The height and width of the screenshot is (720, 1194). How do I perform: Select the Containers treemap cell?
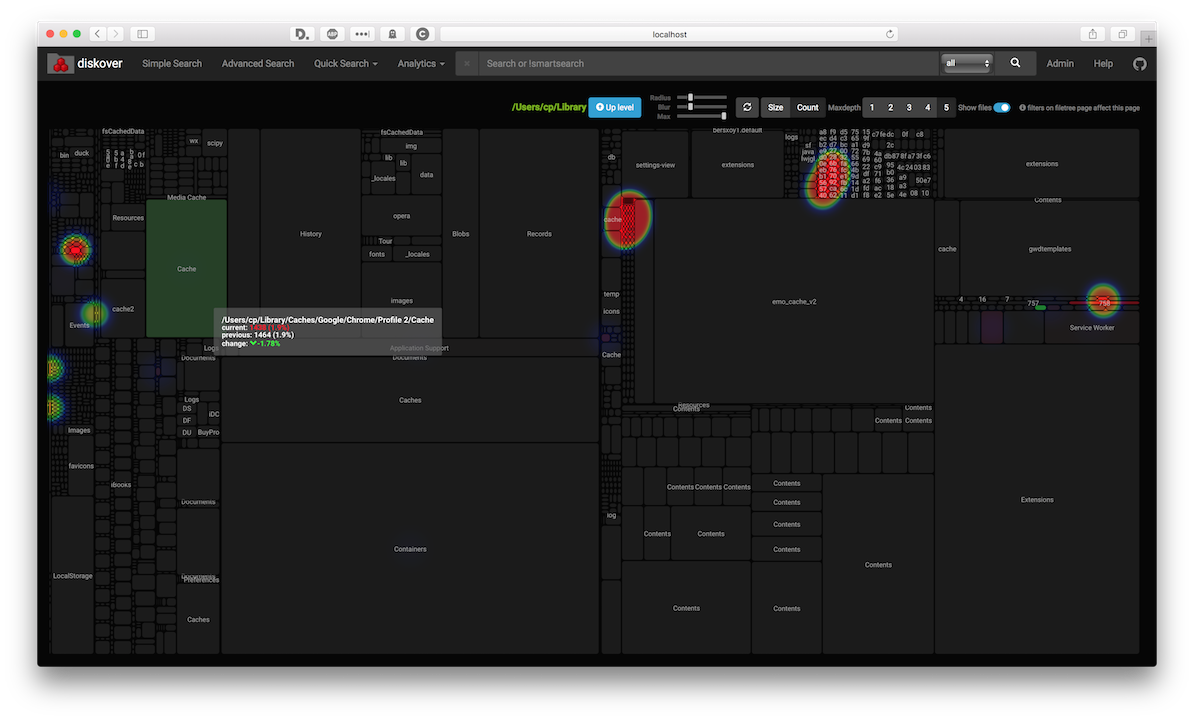(x=410, y=549)
